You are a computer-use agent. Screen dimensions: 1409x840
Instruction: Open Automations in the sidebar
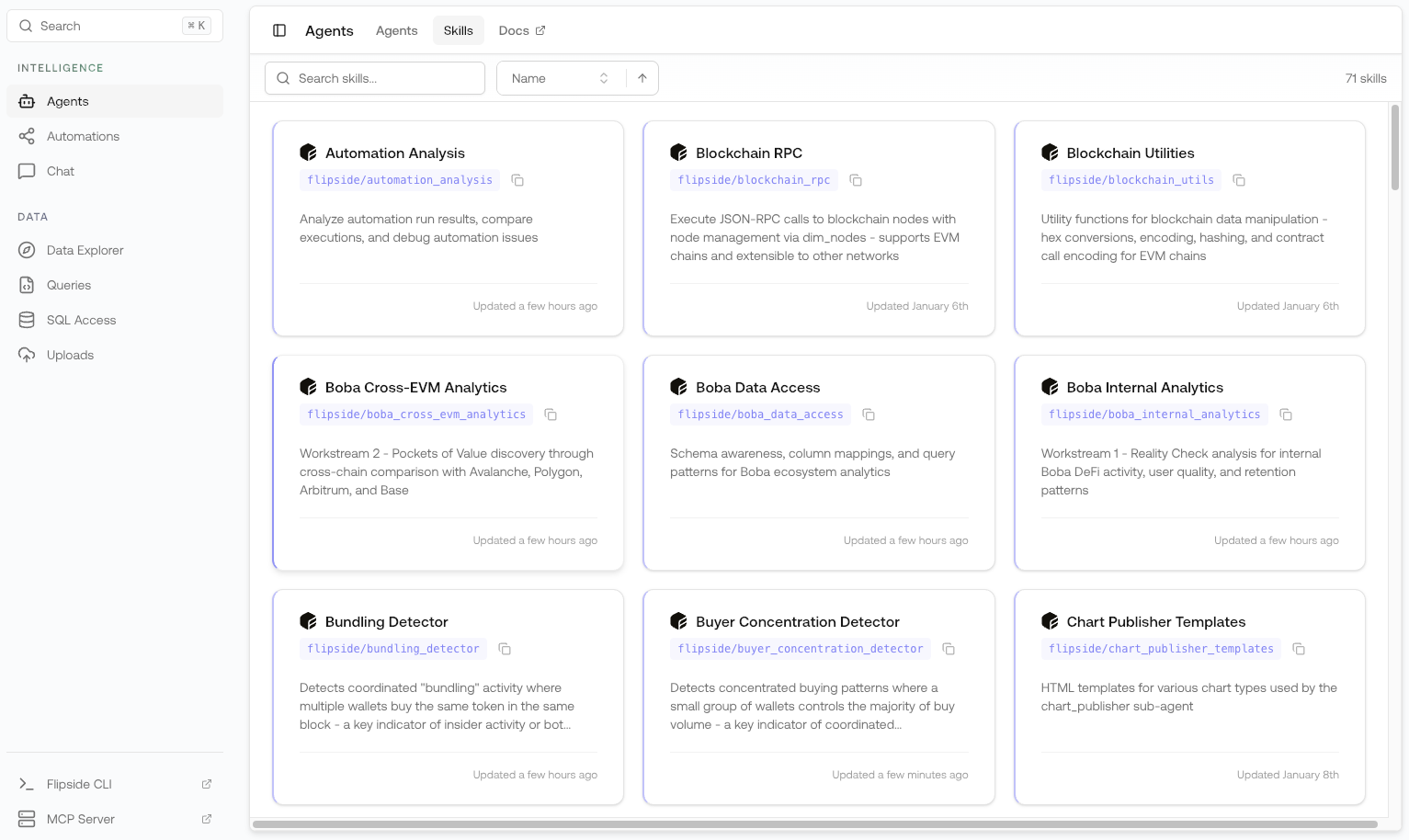coord(115,136)
